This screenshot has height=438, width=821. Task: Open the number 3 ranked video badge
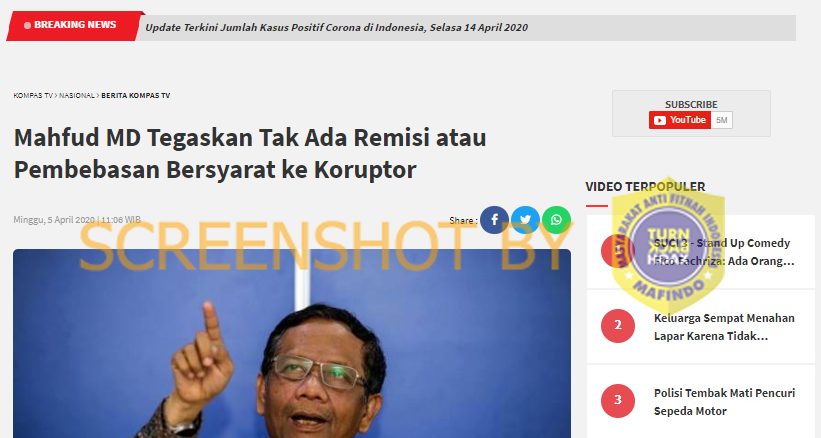point(618,400)
